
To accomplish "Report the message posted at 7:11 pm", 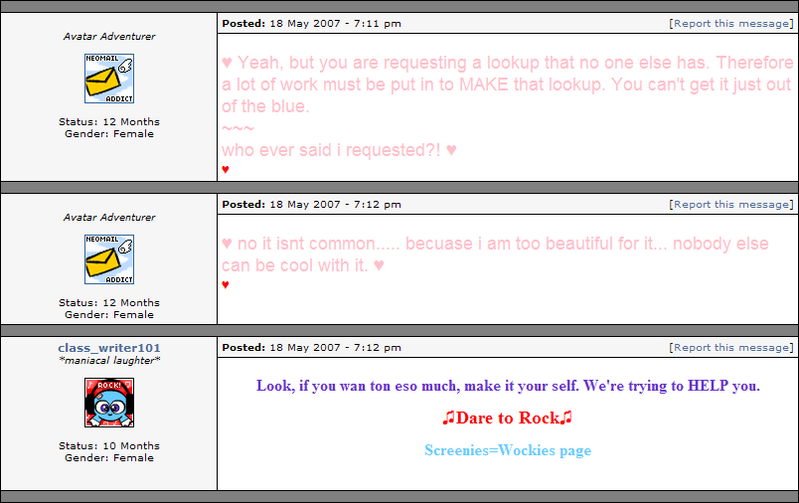I will 731,23.
